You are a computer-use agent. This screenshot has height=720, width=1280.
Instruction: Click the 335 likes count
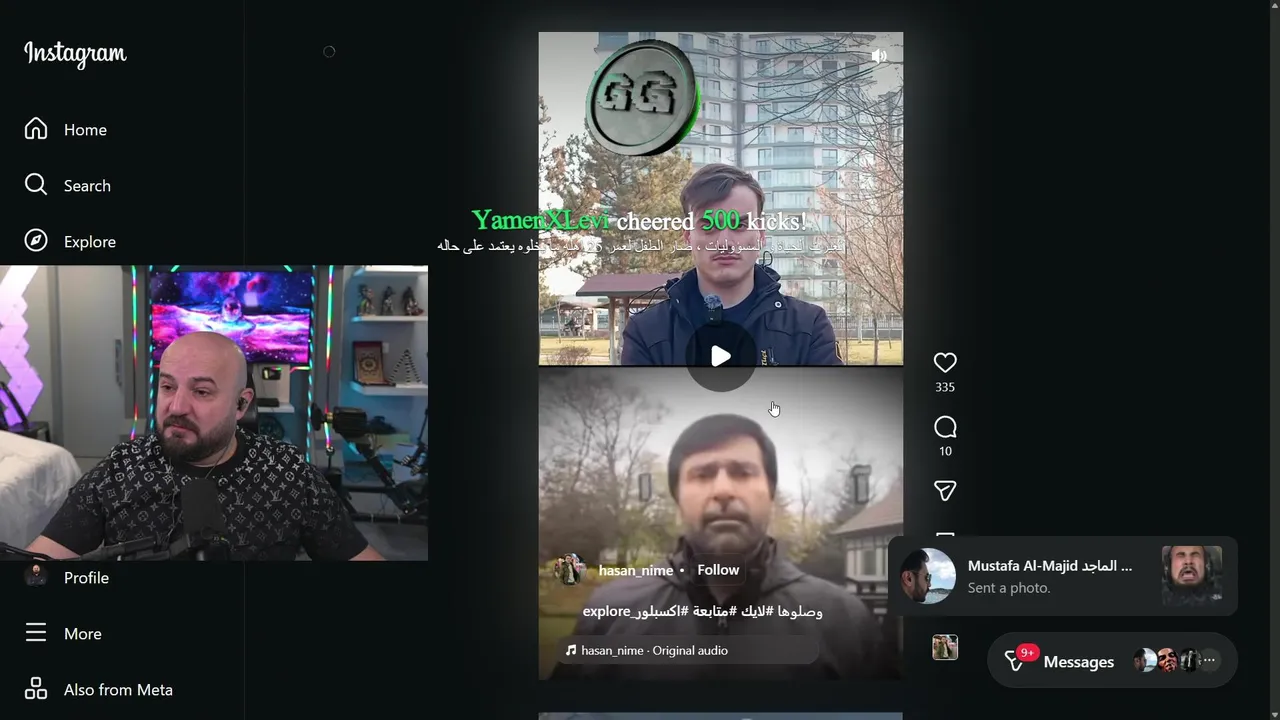coord(945,388)
